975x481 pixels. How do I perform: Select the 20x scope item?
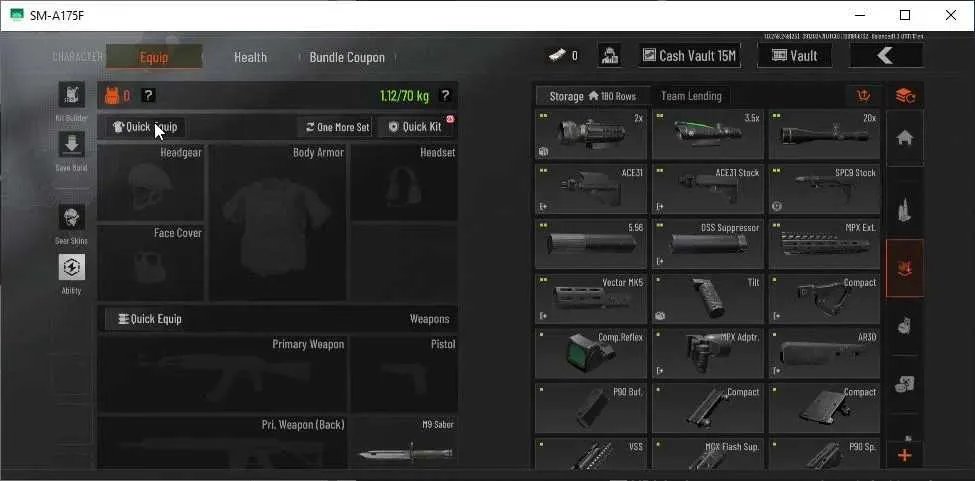(825, 135)
